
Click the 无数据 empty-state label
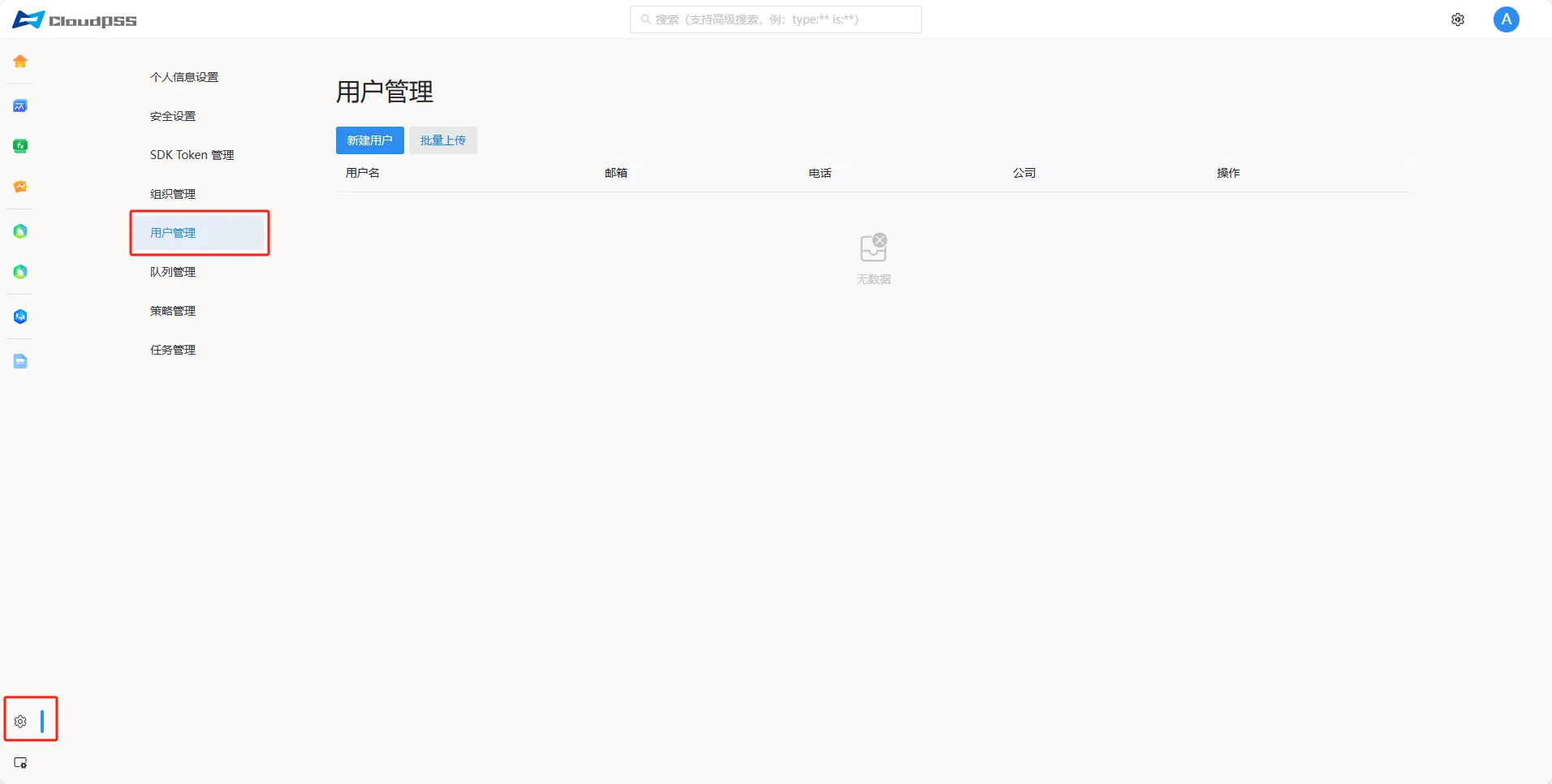click(873, 279)
